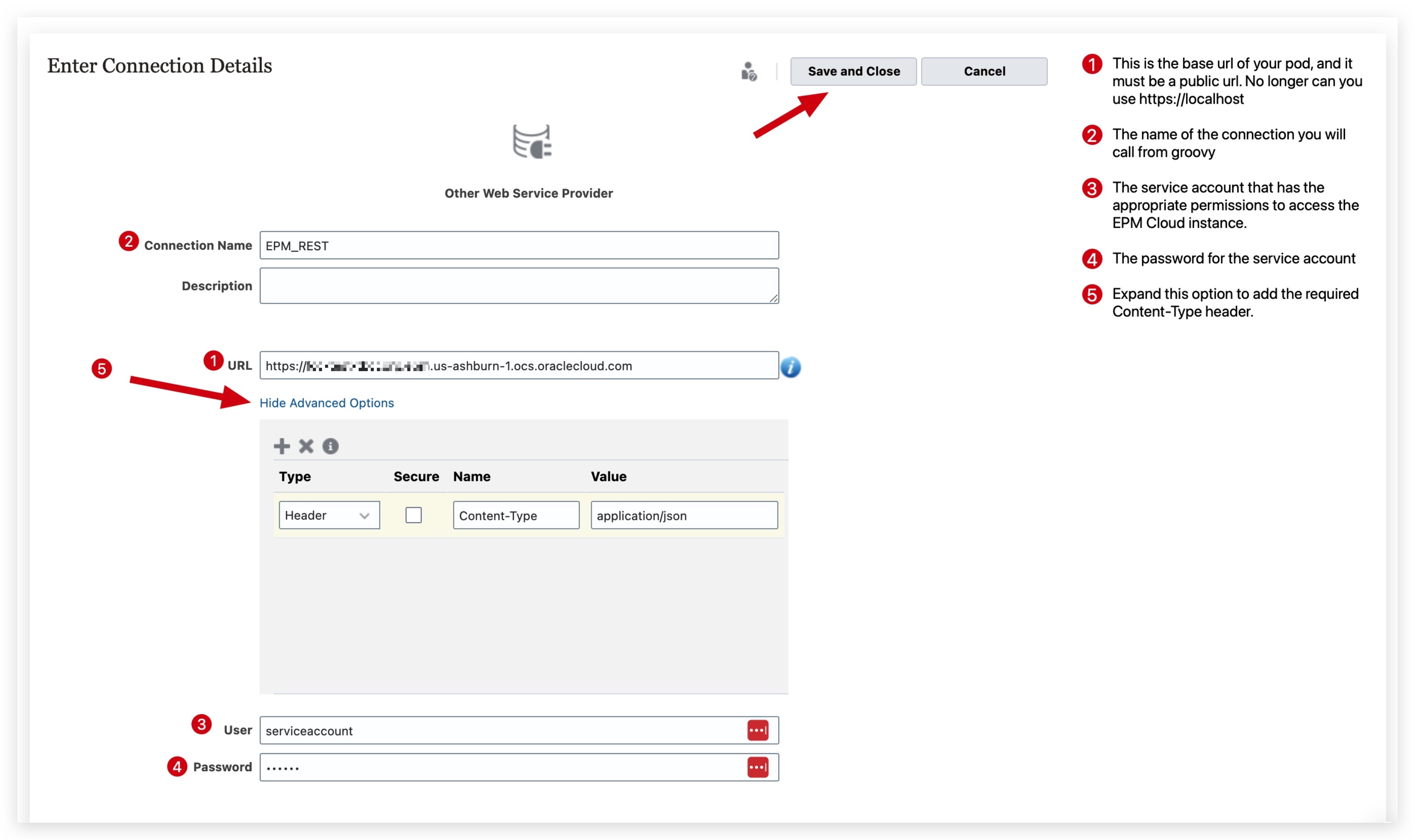Click the Enter Connection Details heading
1415x840 pixels.
(x=159, y=66)
